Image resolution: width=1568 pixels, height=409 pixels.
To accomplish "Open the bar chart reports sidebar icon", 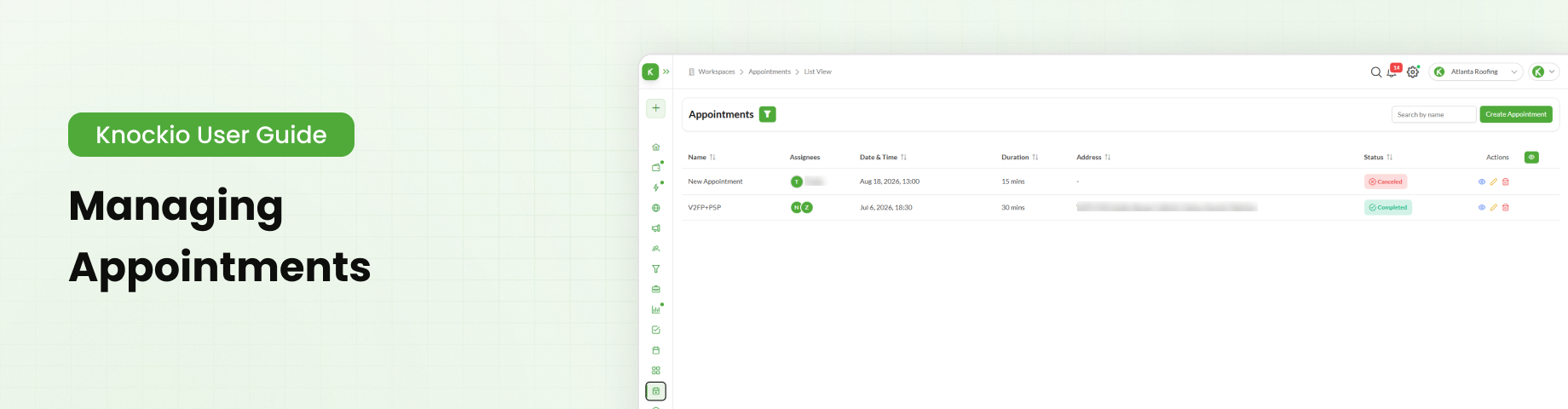I will 655,309.
